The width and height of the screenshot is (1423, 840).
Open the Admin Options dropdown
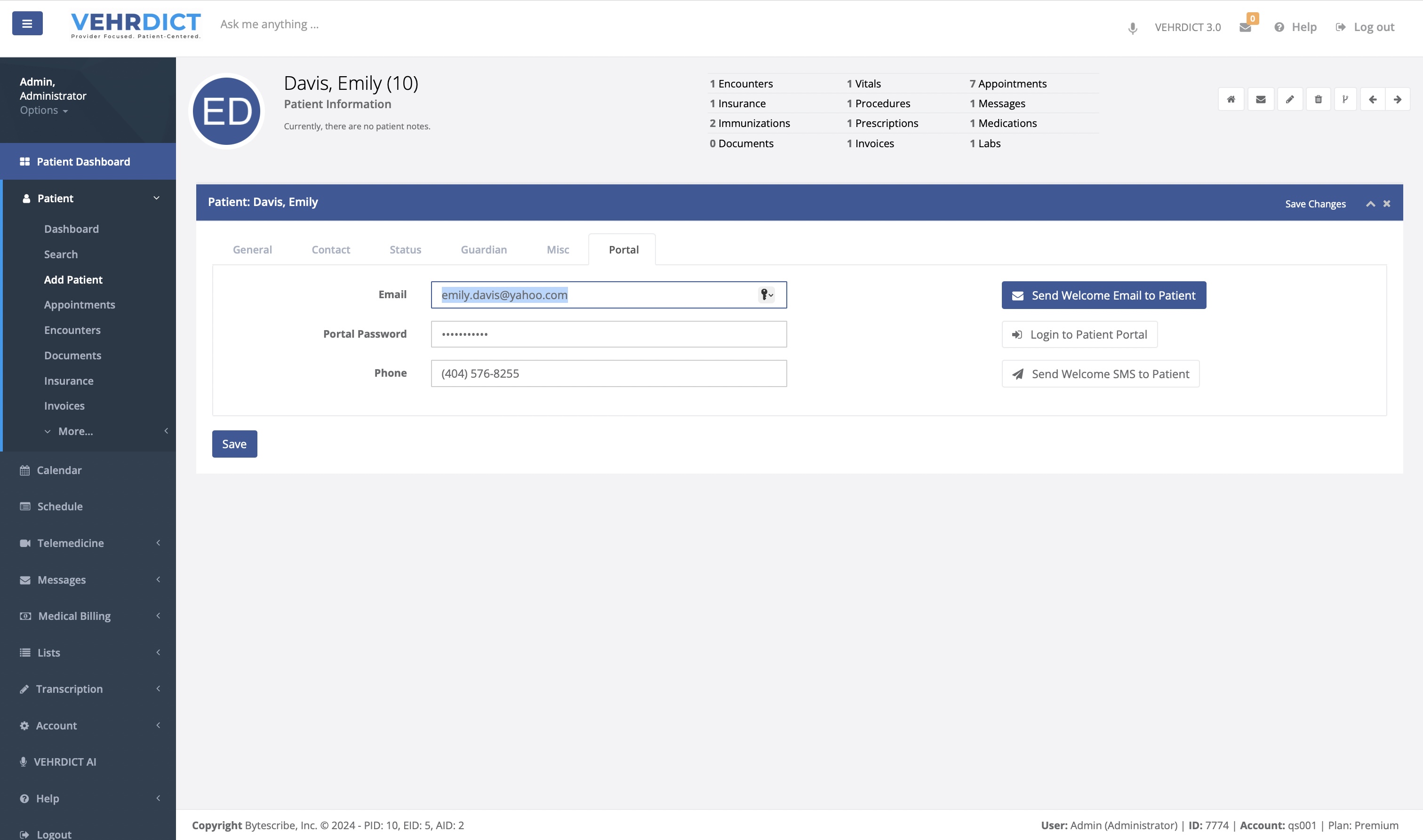pyautogui.click(x=44, y=111)
